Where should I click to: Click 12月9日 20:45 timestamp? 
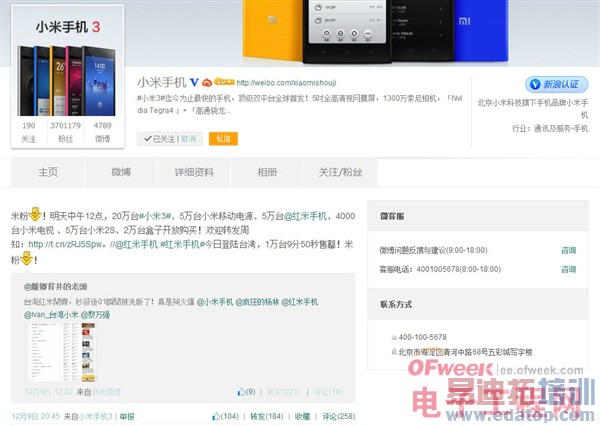36,416
